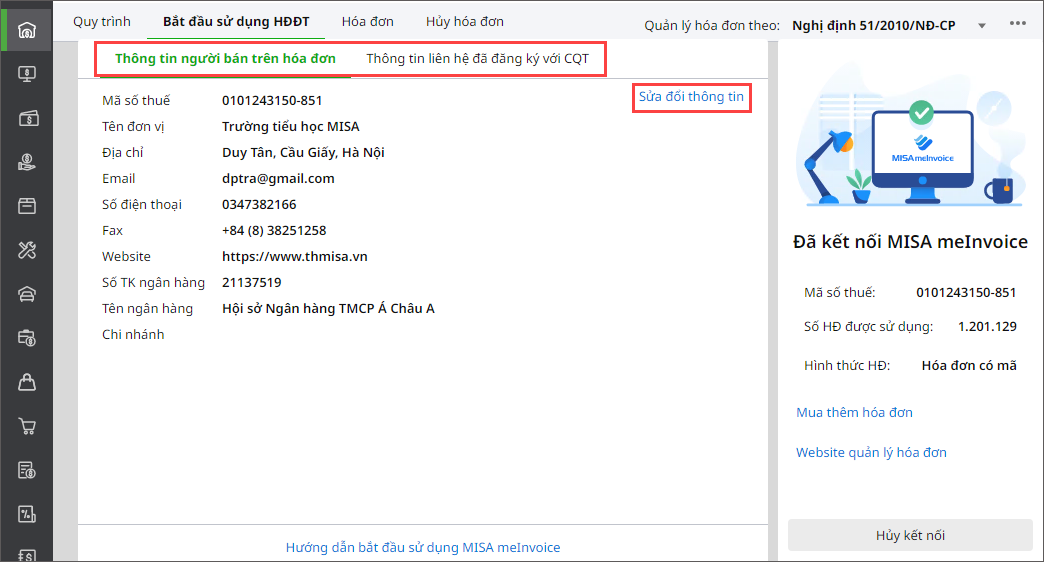Select Thông tin liên hệ đã đăng ký với CQT tab
Viewport: 1044px width, 562px height.
click(x=477, y=59)
